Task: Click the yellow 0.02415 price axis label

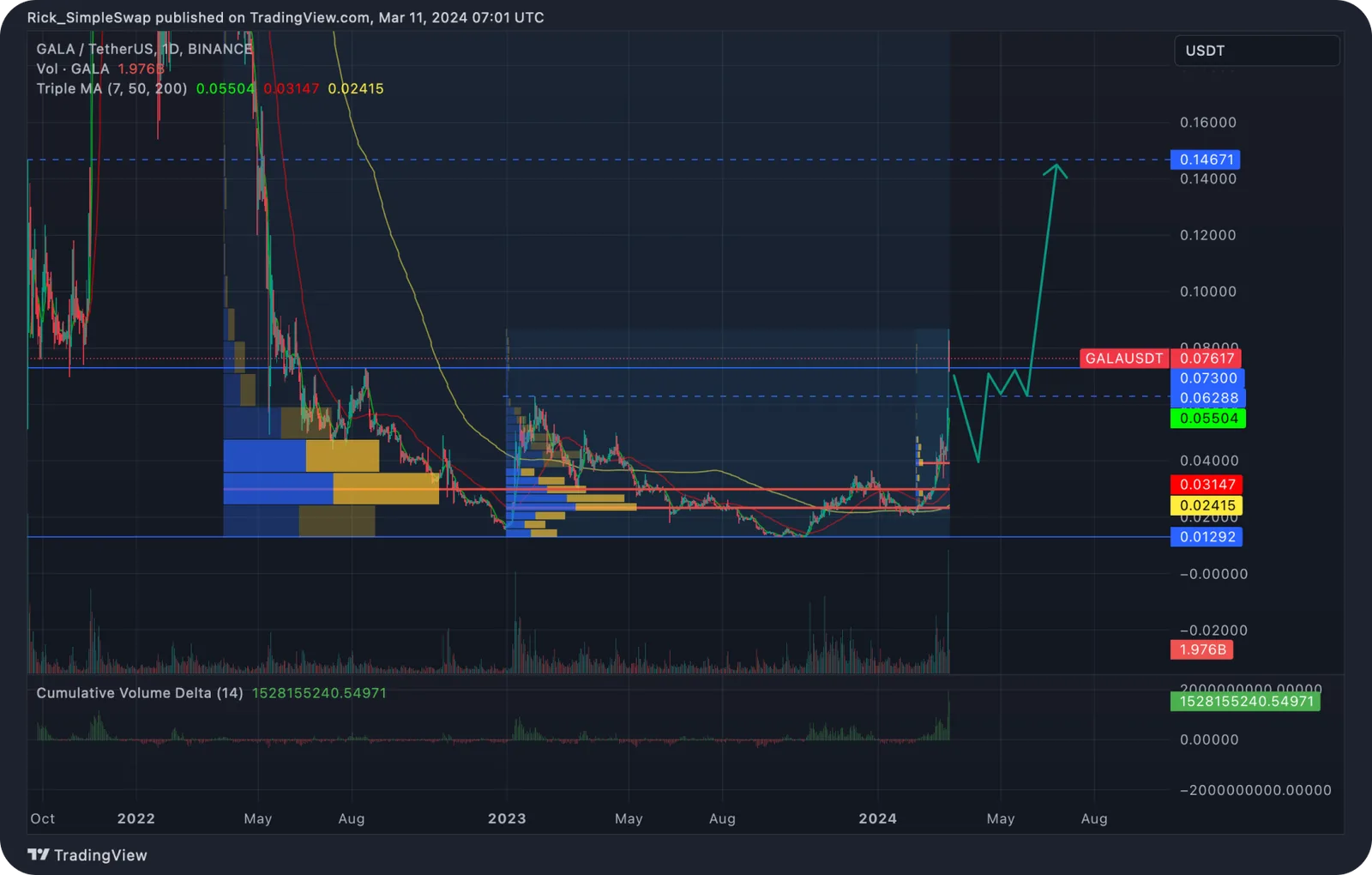Action: pos(1207,505)
